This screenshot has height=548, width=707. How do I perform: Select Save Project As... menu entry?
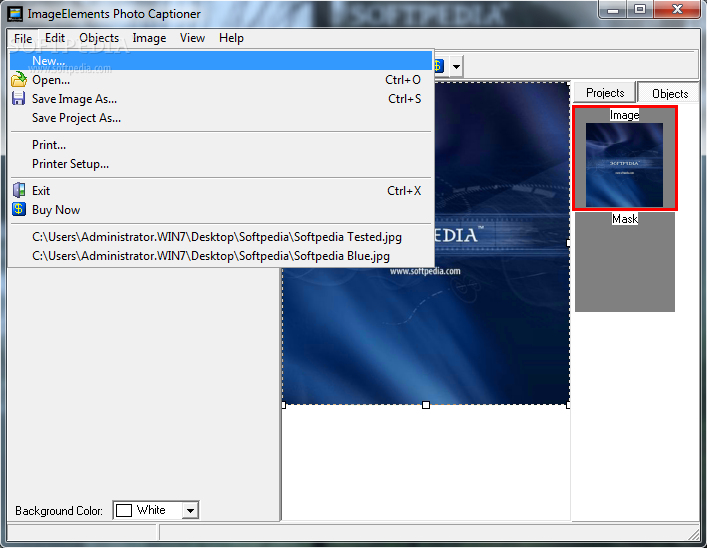(x=221, y=118)
